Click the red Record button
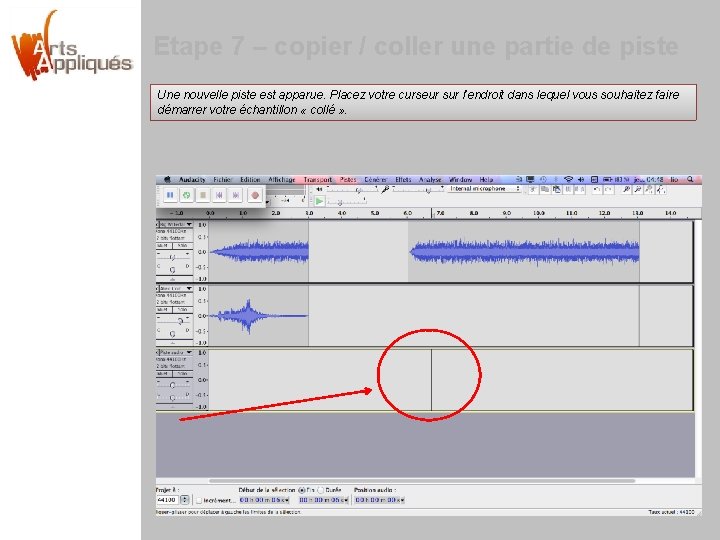This screenshot has width=720, height=540. (255, 195)
